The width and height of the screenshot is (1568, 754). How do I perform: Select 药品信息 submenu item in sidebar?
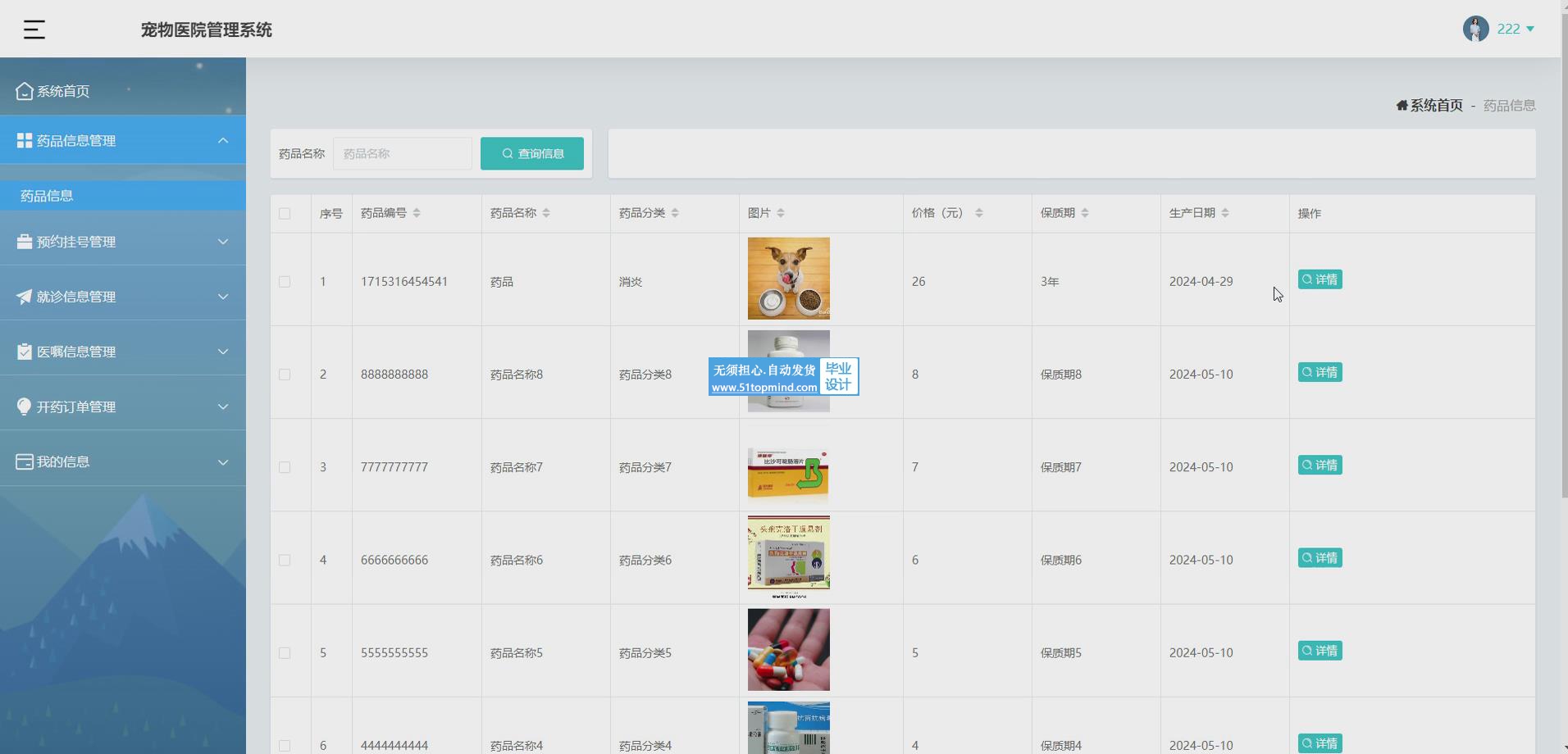(x=47, y=196)
